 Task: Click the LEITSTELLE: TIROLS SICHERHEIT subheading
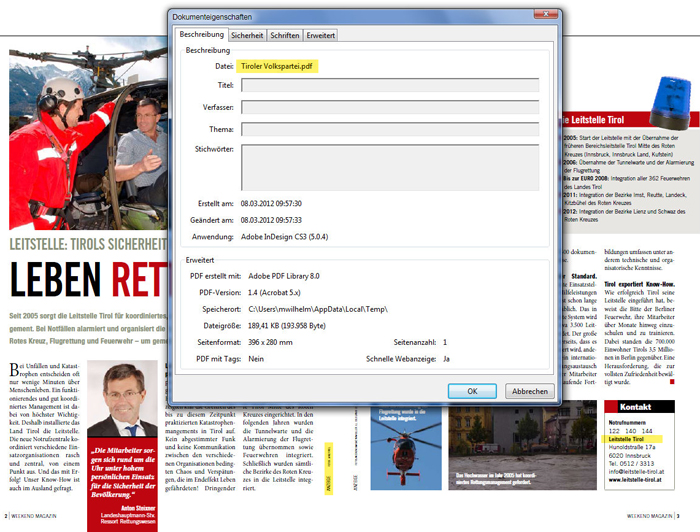pos(88,244)
